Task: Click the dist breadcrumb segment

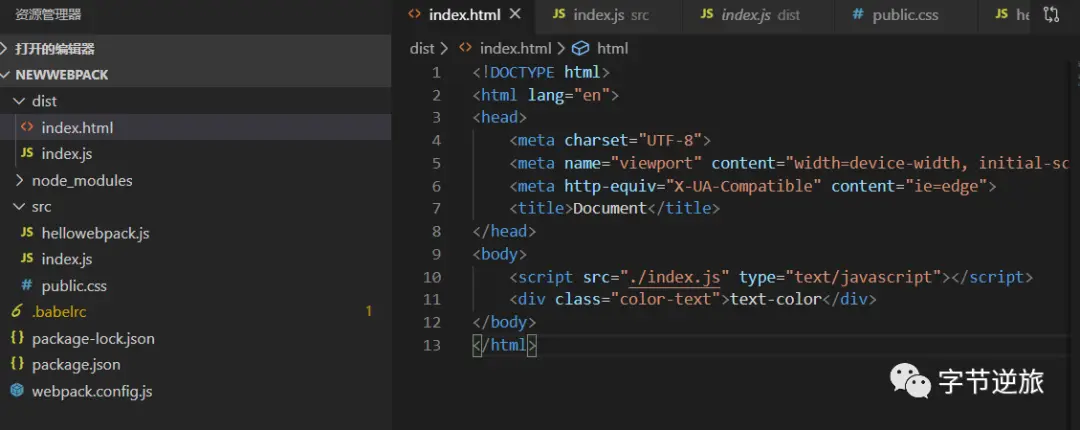Action: point(422,48)
